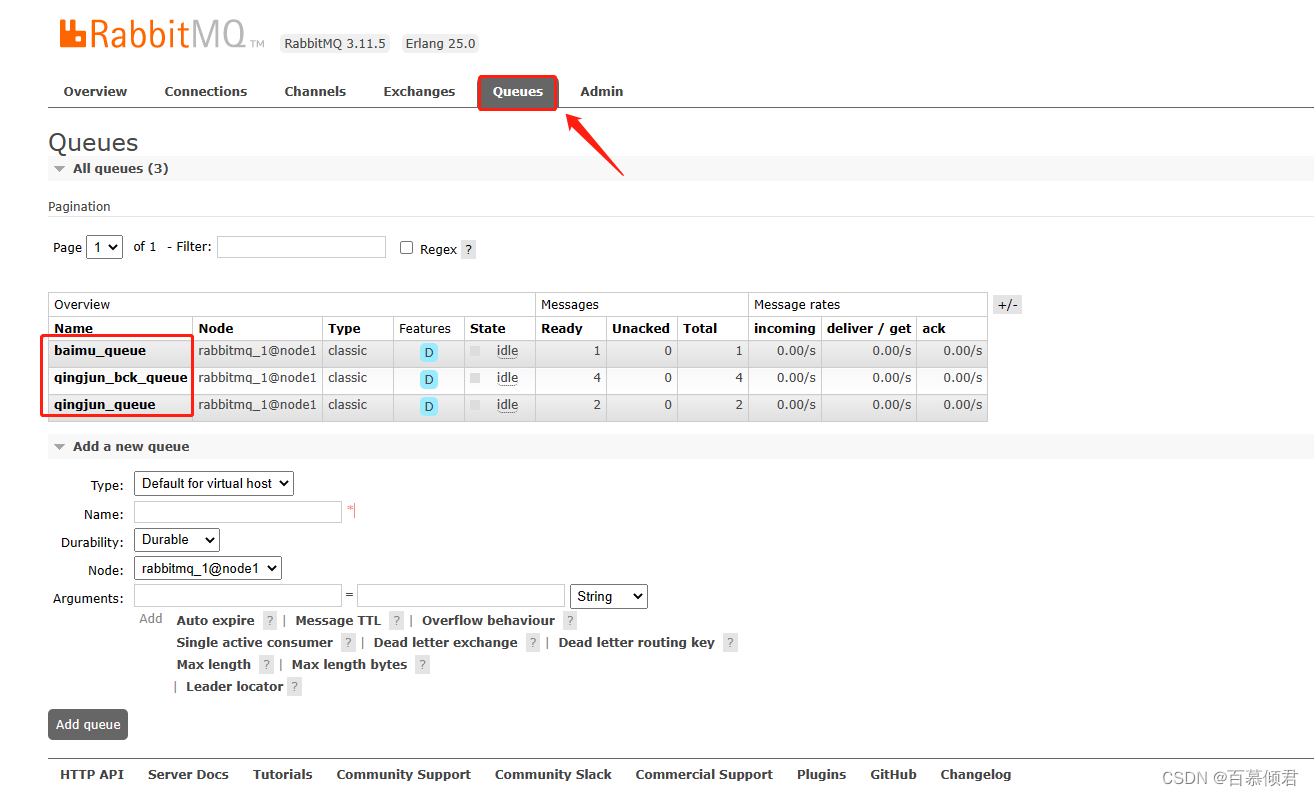Click the state indicator square for baimu_queue
This screenshot has height=796, width=1314.
(475, 351)
